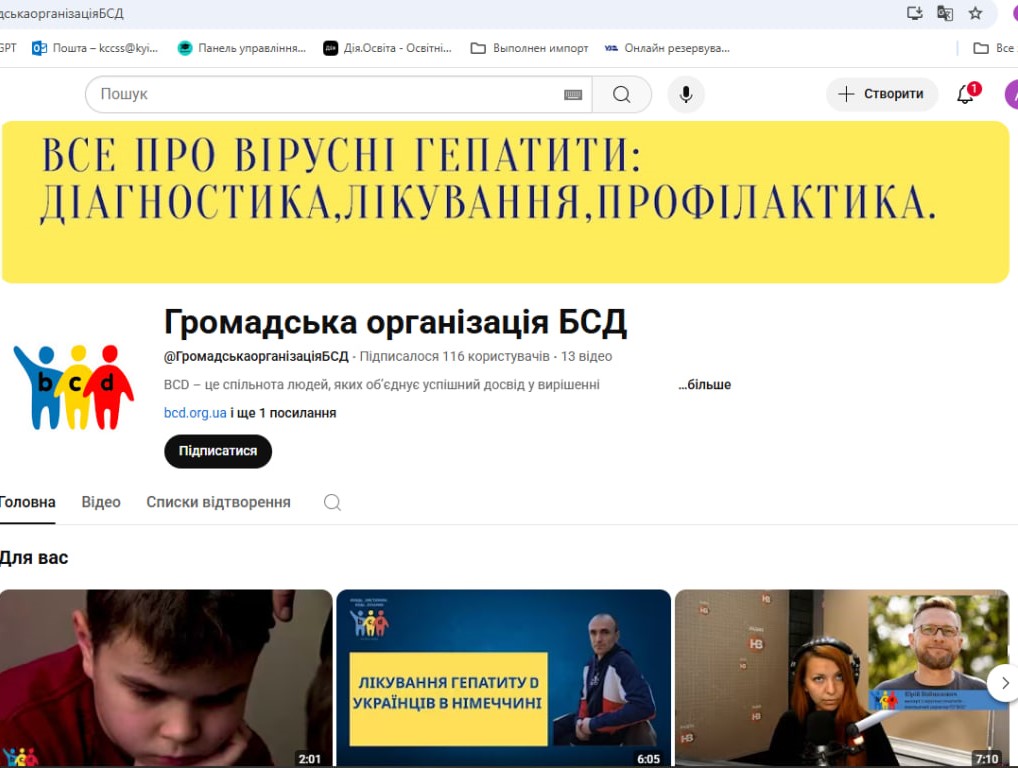Click the Створити button
Viewport: 1018px width, 768px height.
(x=882, y=94)
